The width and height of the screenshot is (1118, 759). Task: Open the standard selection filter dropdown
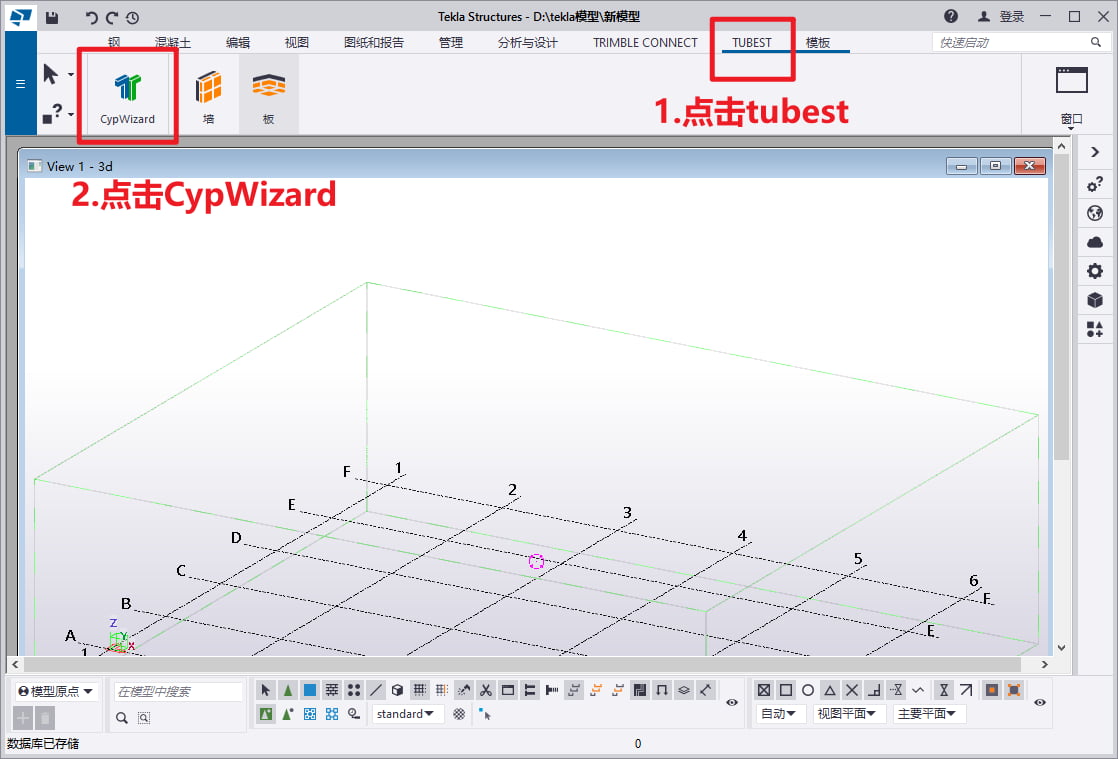[407, 713]
